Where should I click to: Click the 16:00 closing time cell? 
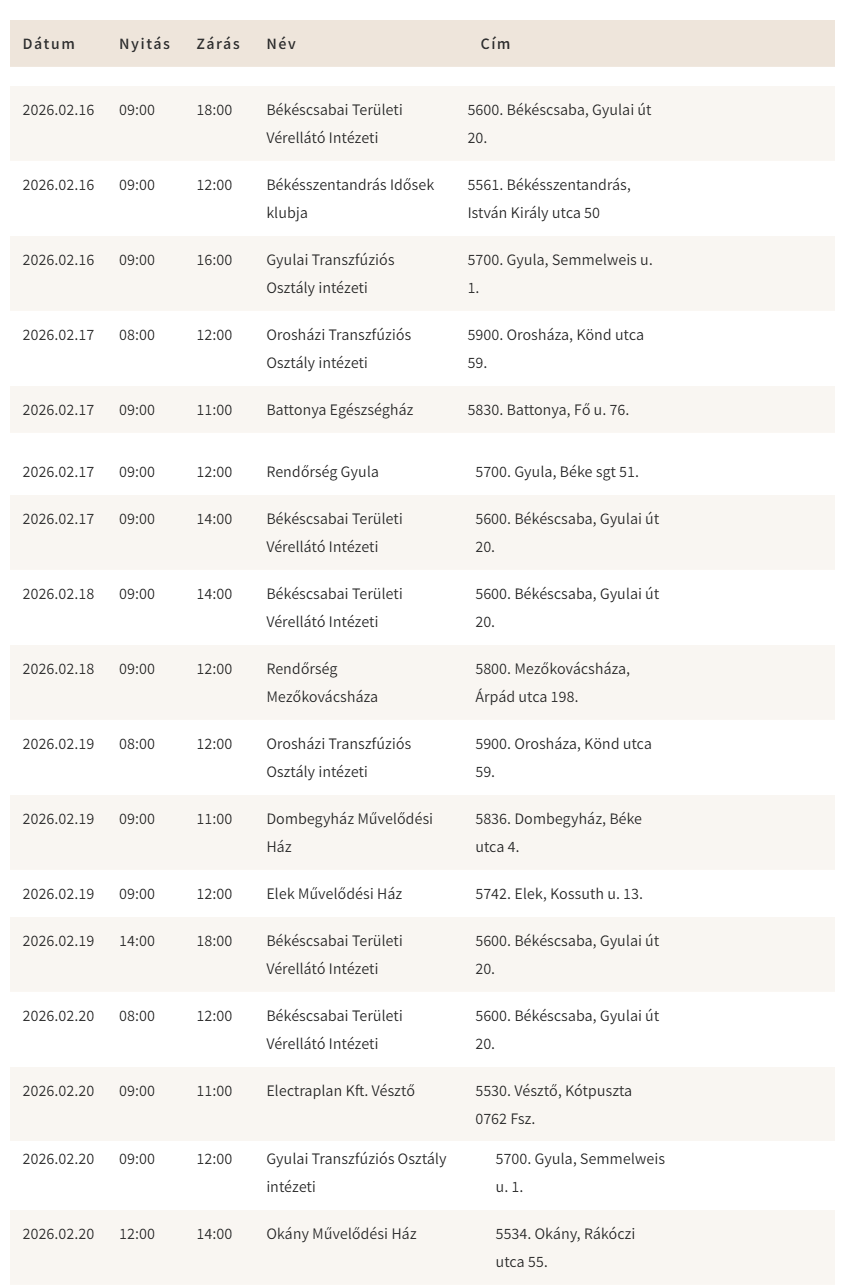coord(214,259)
